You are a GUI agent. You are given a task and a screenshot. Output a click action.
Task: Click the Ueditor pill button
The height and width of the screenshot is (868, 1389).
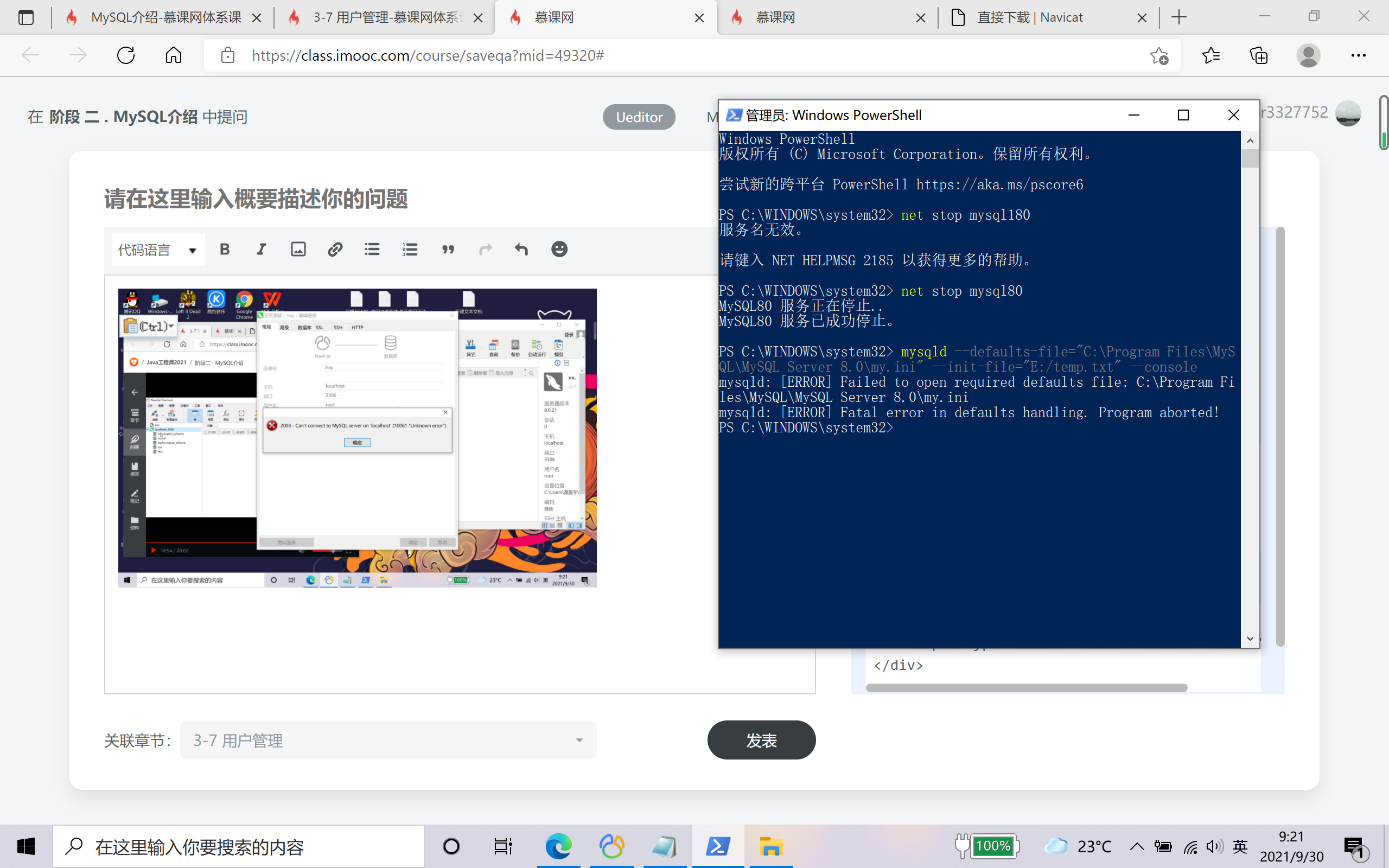[639, 117]
